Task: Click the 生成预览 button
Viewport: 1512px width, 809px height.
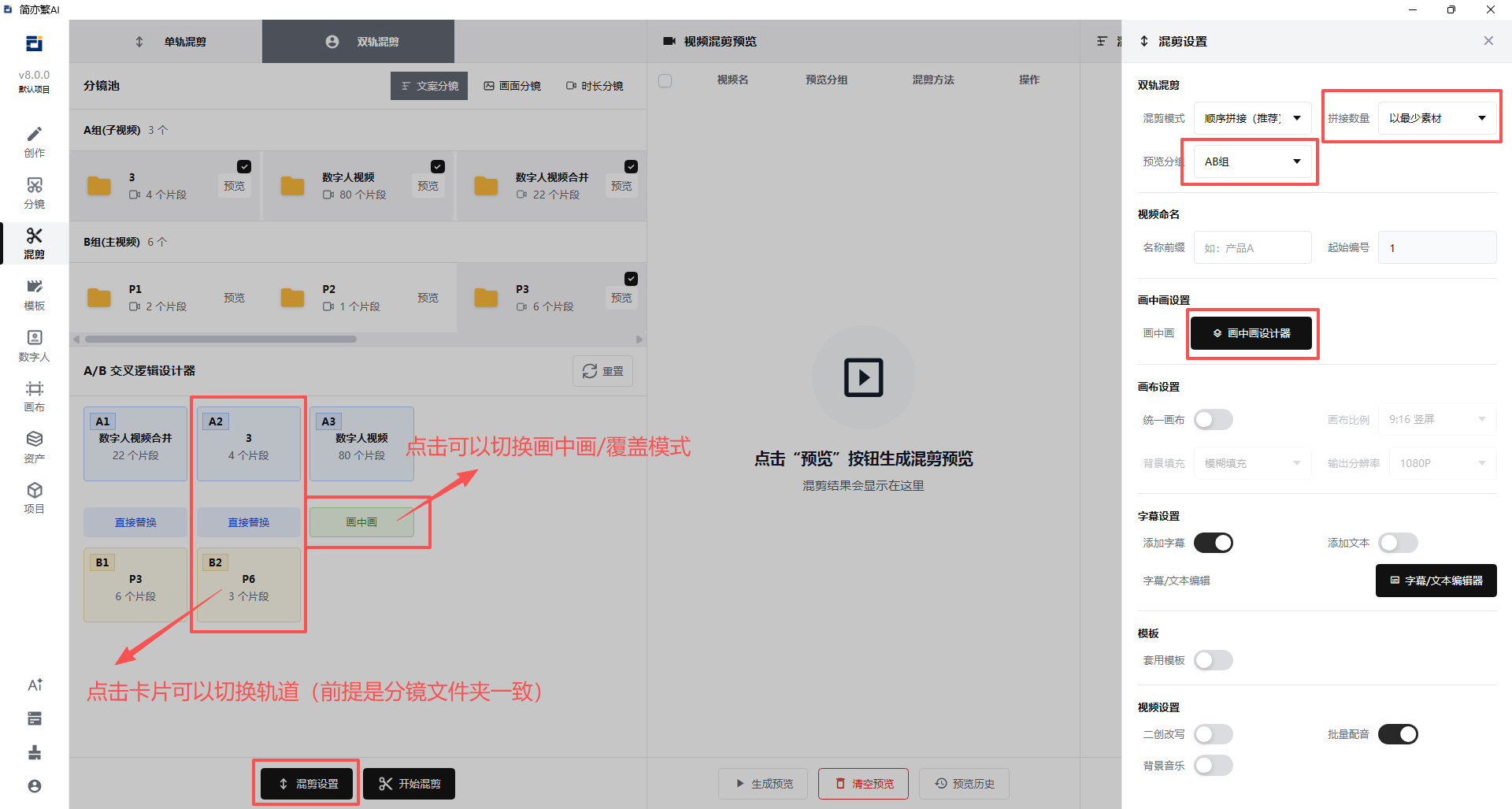Action: pos(763,784)
